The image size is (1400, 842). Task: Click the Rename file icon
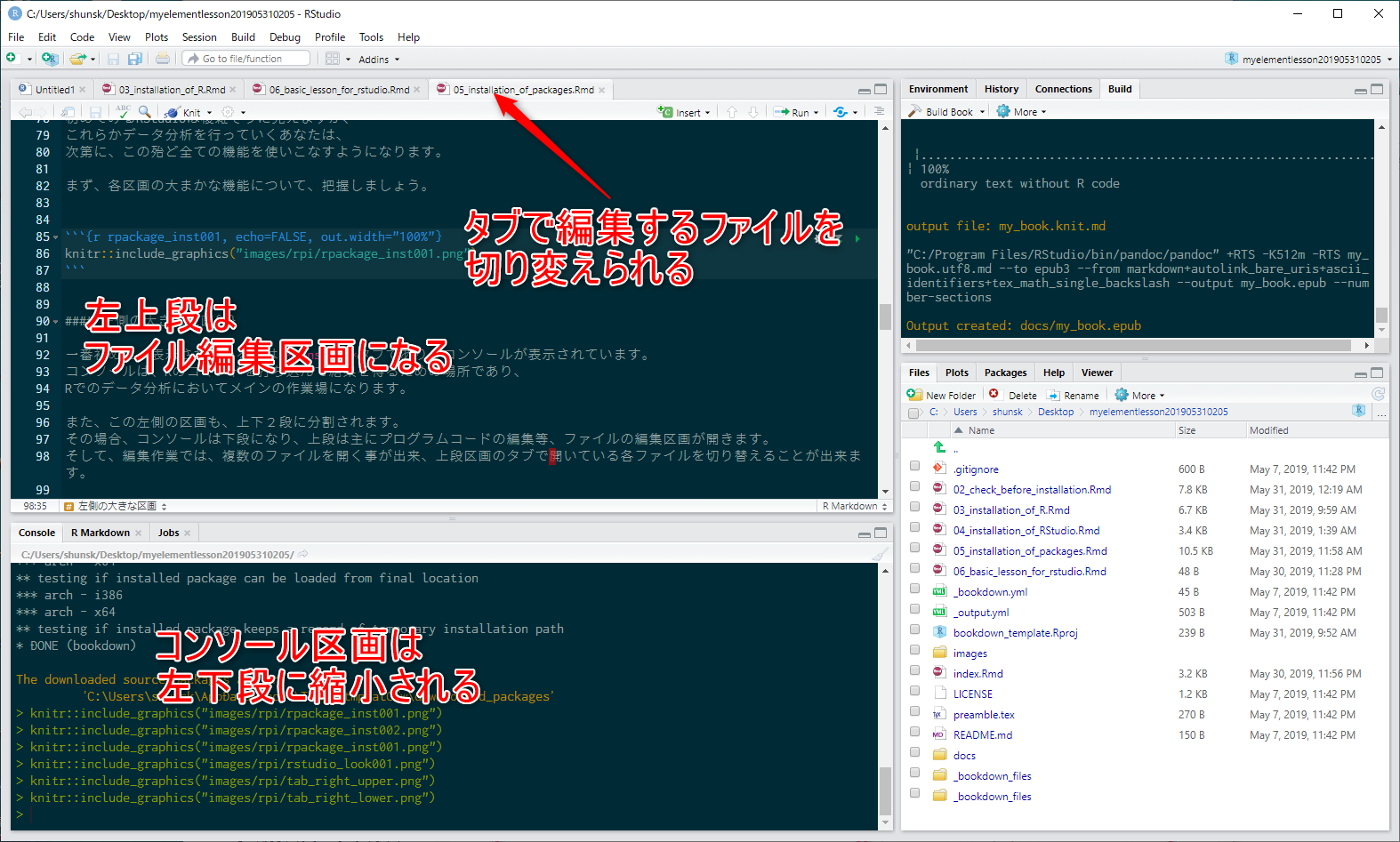pos(1053,395)
